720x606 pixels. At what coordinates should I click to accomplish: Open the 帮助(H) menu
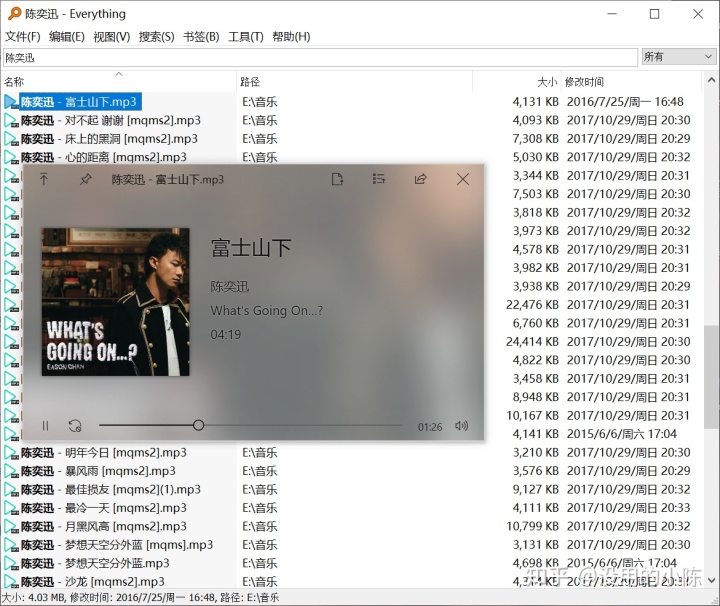291,37
